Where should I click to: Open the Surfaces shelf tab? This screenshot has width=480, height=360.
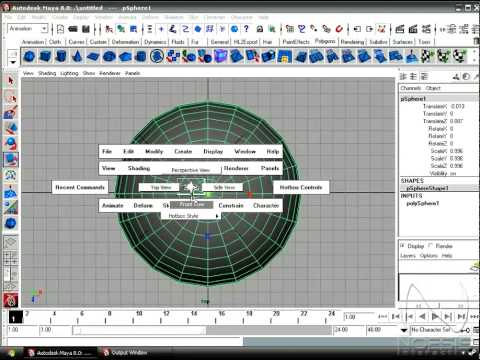[402, 42]
